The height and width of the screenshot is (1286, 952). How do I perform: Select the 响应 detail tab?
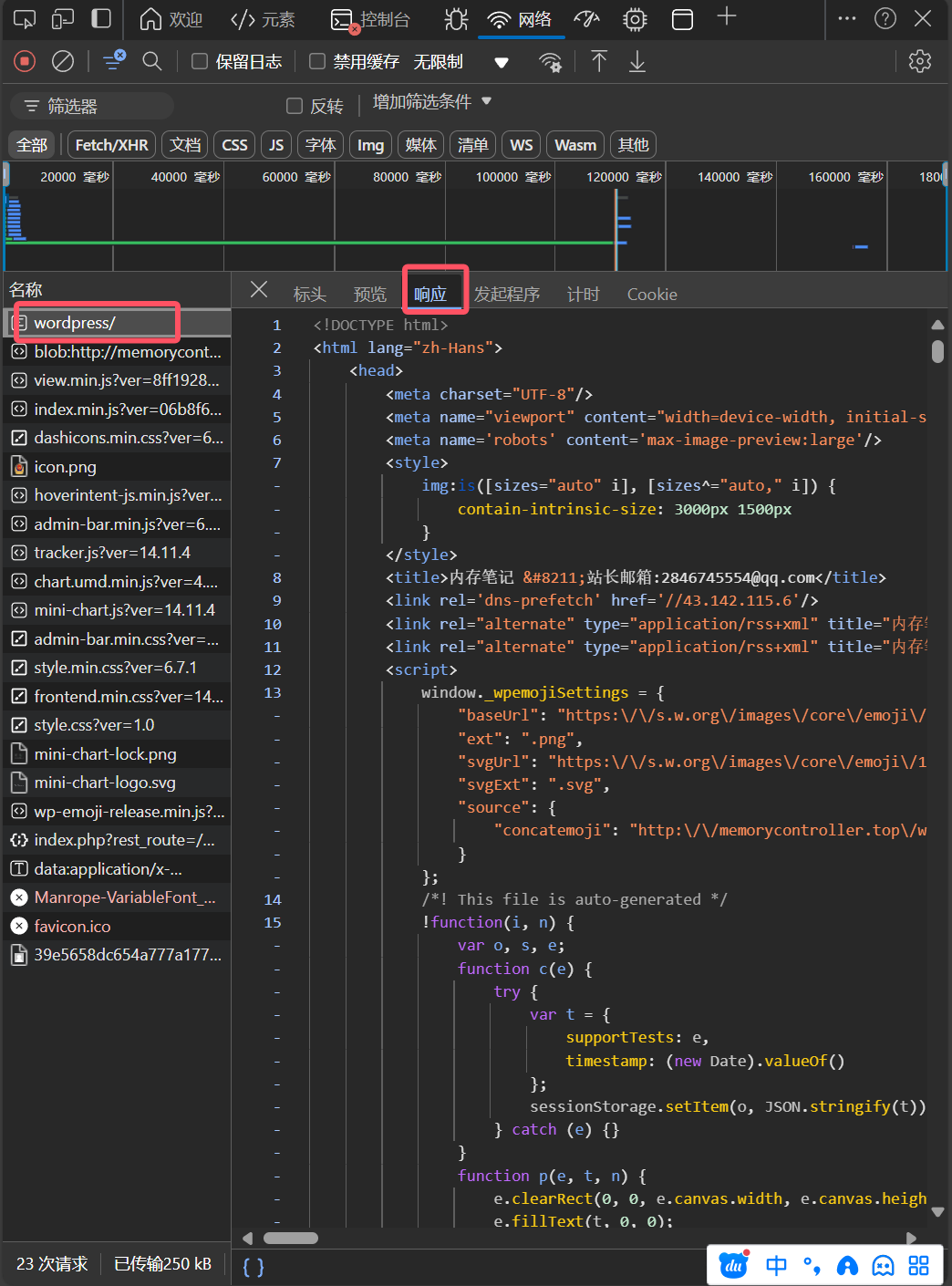point(430,295)
